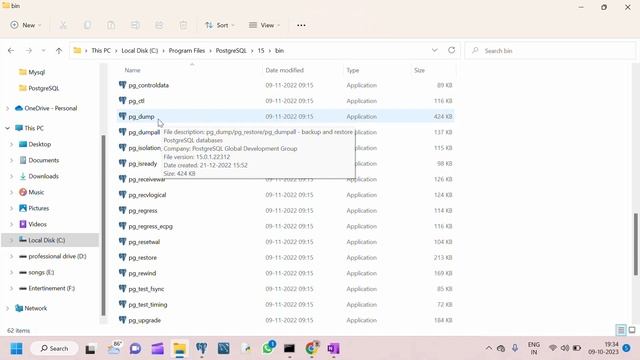This screenshot has width=640, height=360.
Task: Refresh the bin folder view
Action: (451, 50)
